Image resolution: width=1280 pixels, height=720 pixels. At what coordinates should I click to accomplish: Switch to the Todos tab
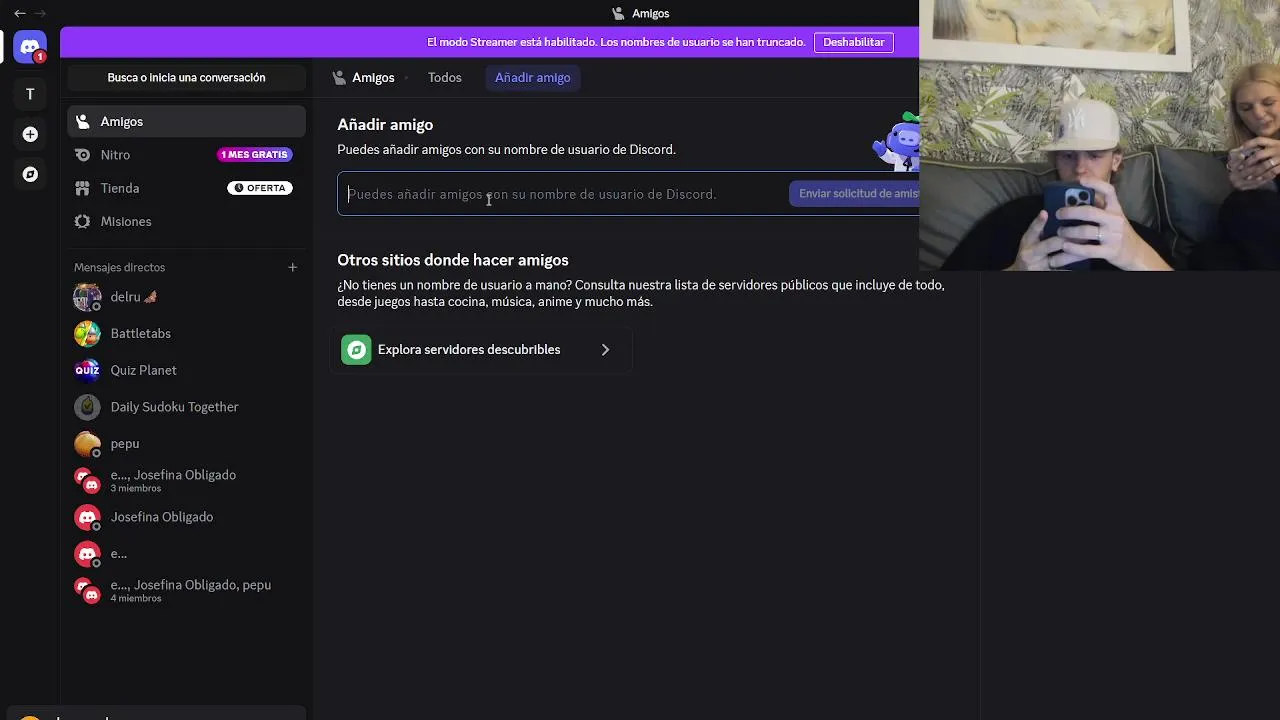pos(444,78)
